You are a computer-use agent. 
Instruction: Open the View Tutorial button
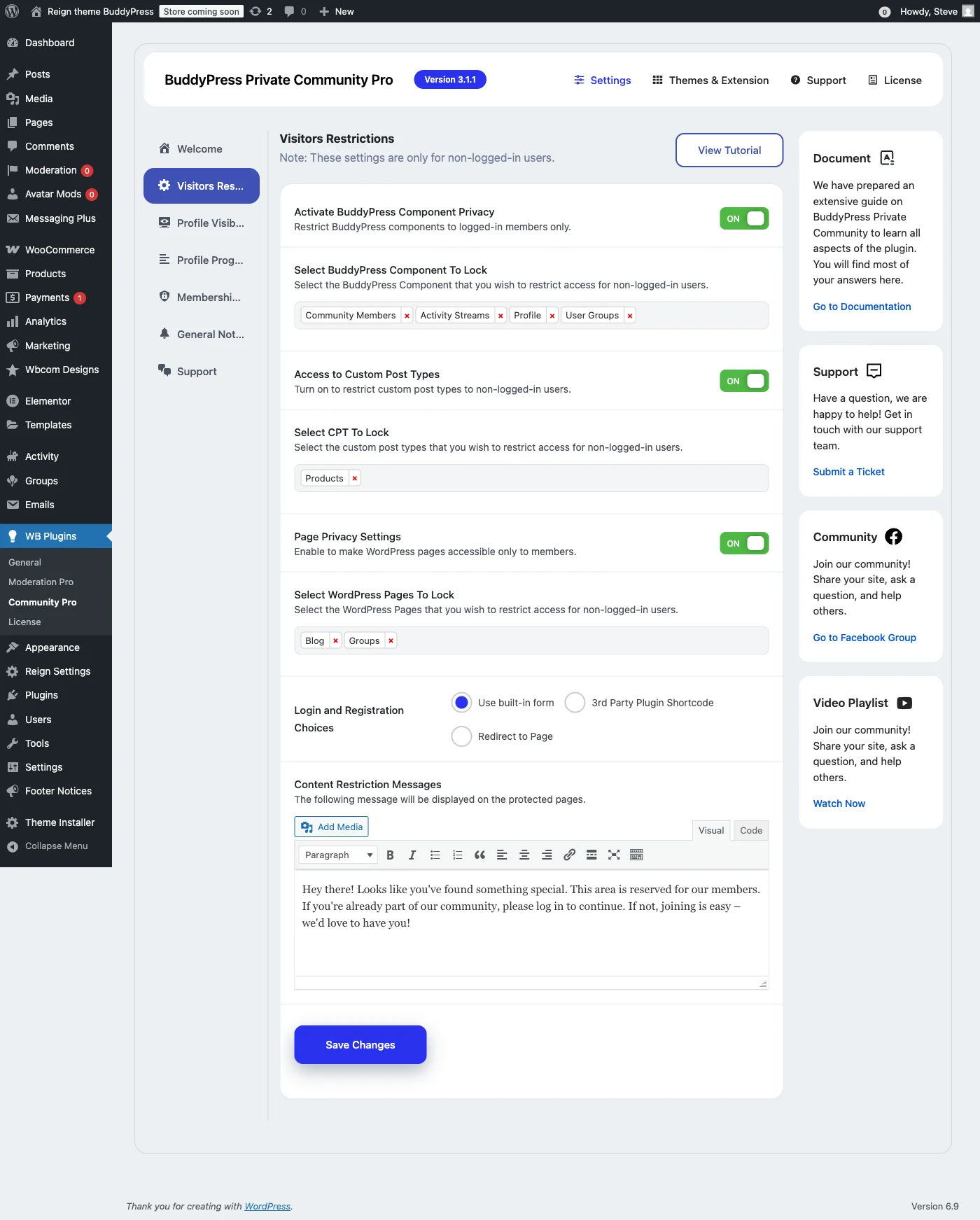[729, 150]
